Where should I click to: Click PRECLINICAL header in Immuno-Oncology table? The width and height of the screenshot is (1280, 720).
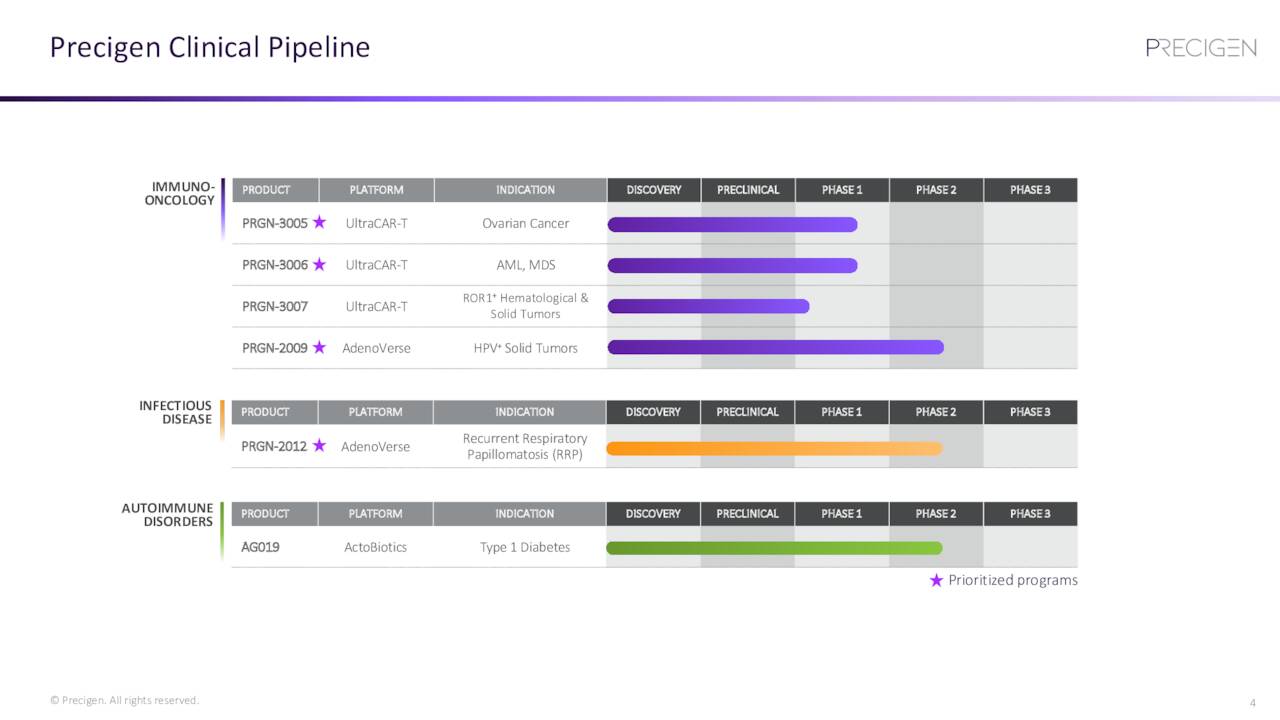[748, 190]
